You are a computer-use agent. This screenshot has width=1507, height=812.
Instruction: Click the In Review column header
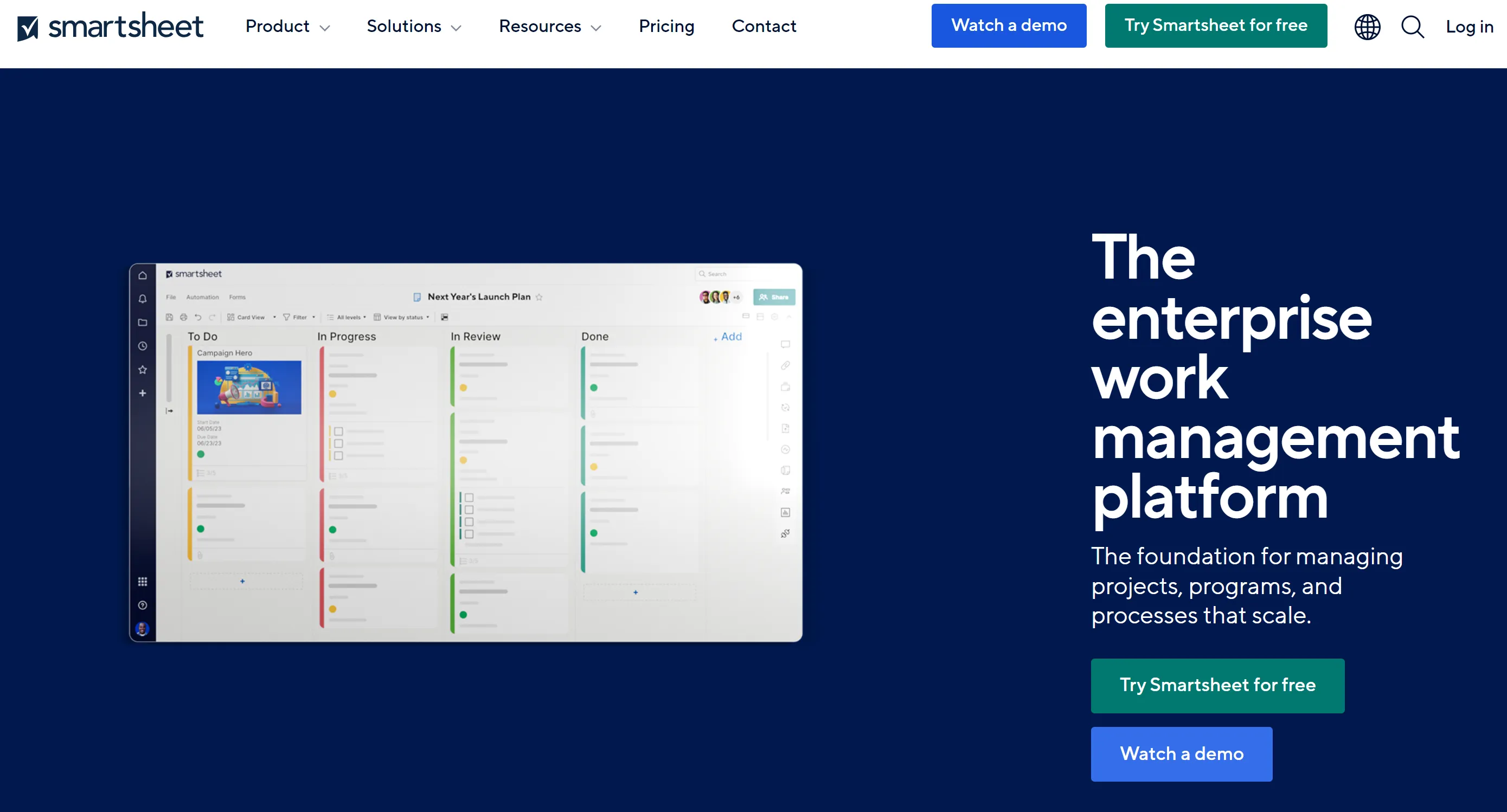click(475, 337)
